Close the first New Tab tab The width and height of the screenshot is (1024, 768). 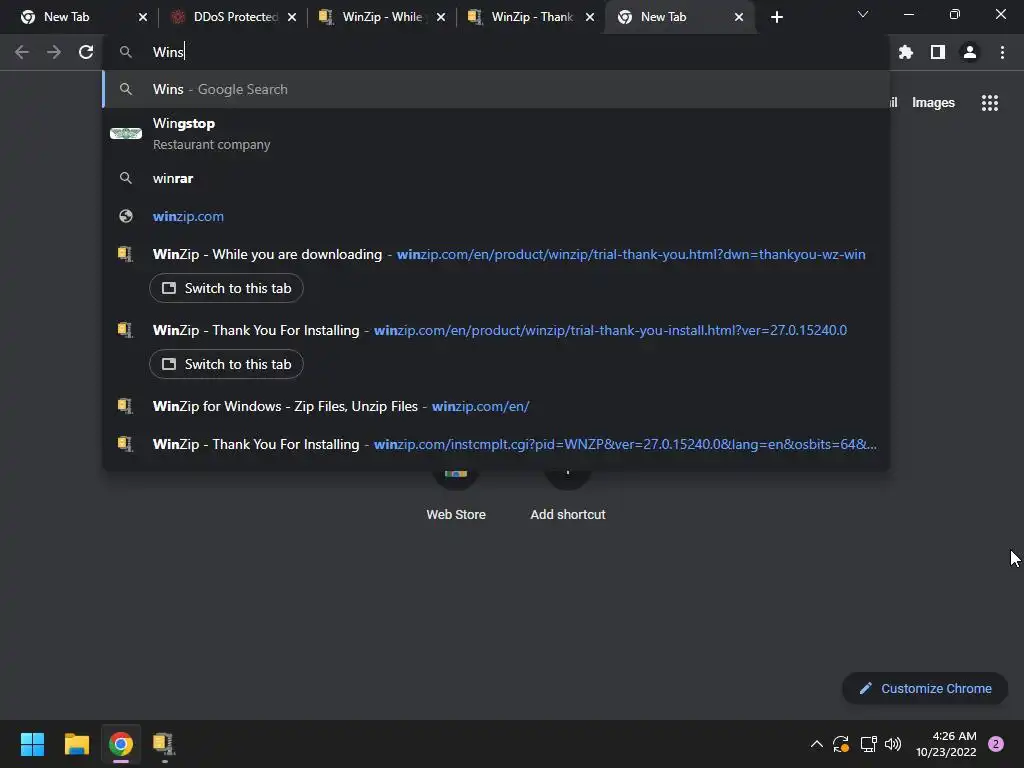(x=143, y=18)
